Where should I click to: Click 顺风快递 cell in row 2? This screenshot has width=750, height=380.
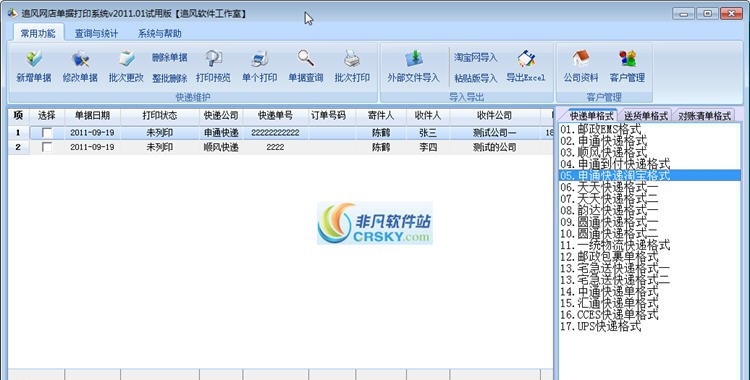[x=221, y=147]
